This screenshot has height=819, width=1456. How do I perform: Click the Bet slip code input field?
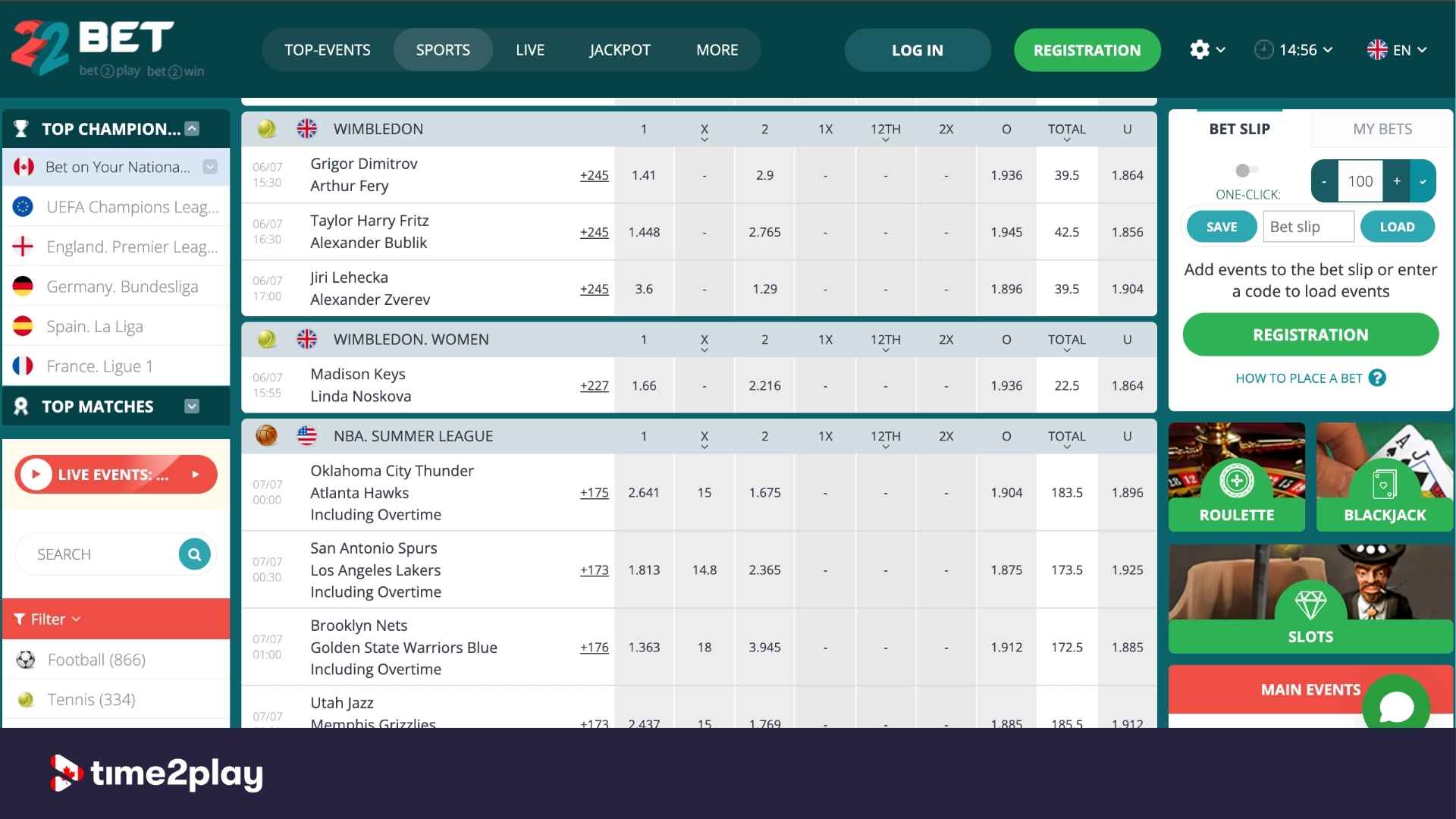(x=1308, y=227)
